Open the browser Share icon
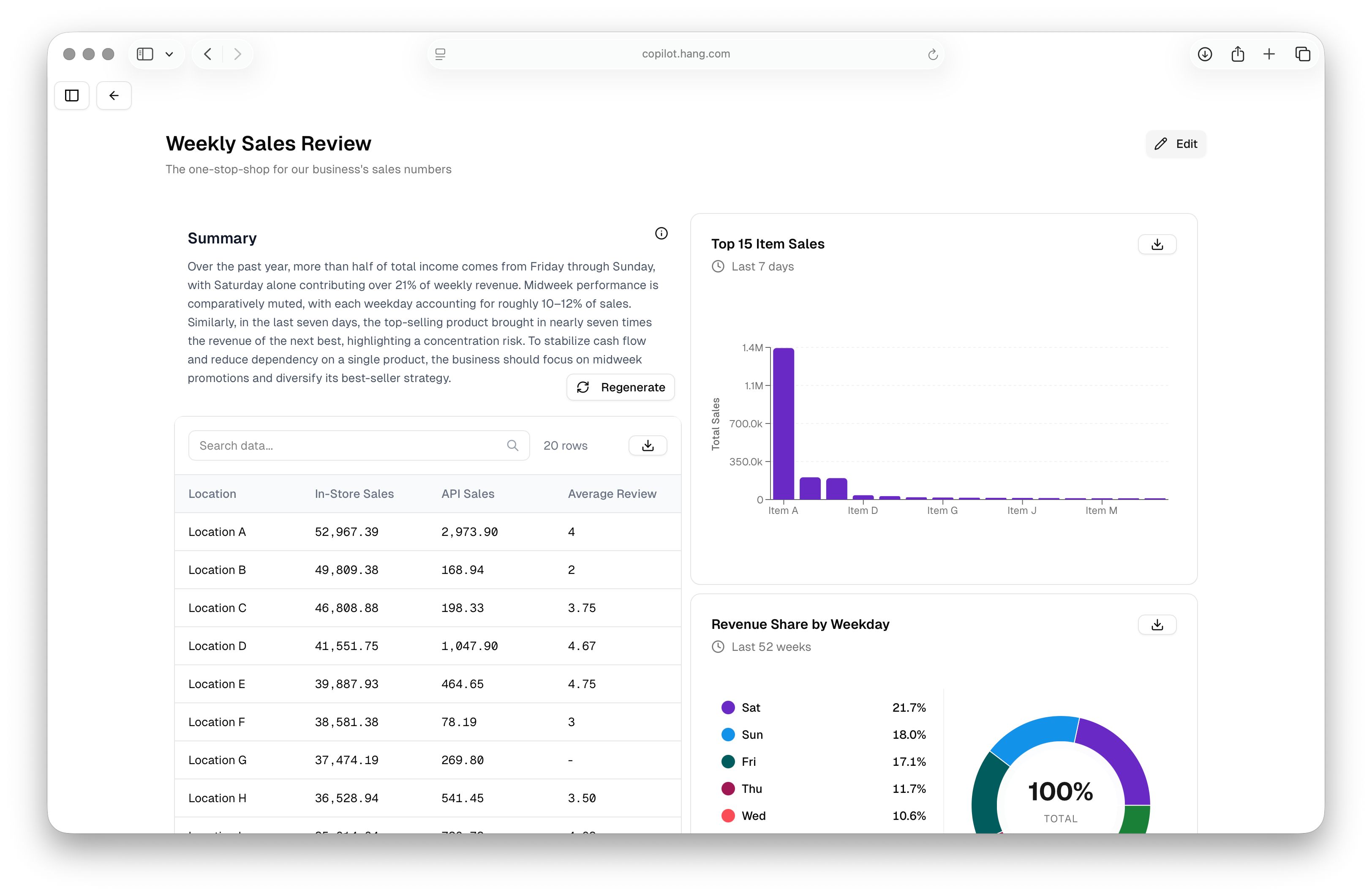Image resolution: width=1372 pixels, height=896 pixels. click(x=1238, y=54)
